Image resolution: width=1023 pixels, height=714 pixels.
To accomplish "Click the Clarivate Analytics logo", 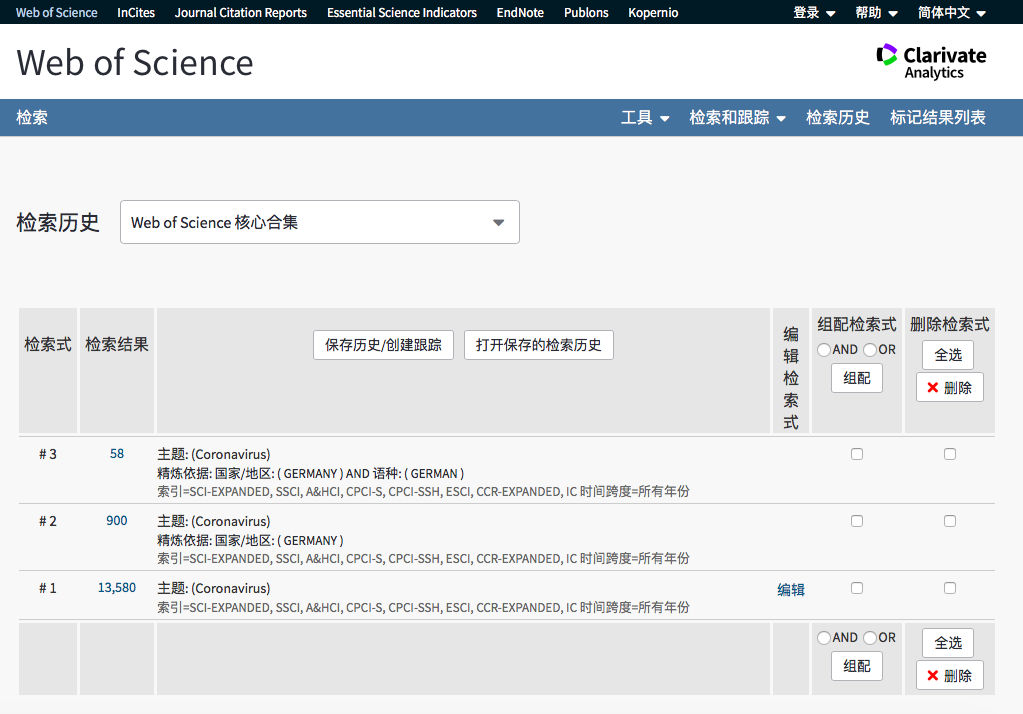I will coord(931,62).
